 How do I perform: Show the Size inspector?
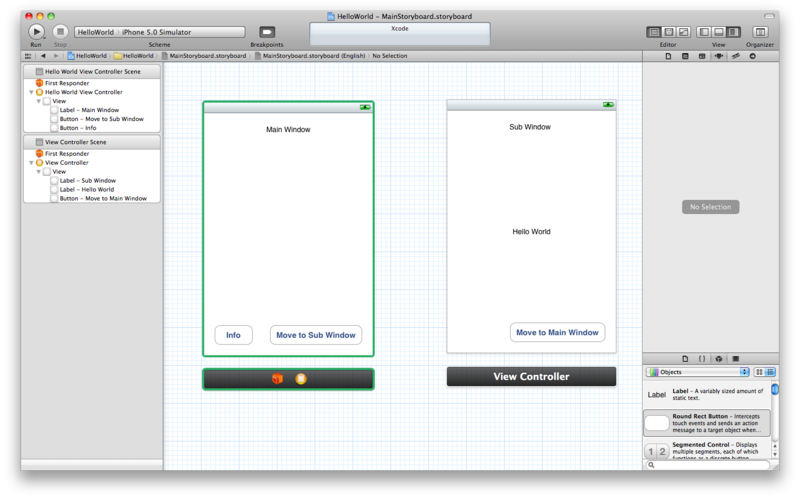click(736, 56)
